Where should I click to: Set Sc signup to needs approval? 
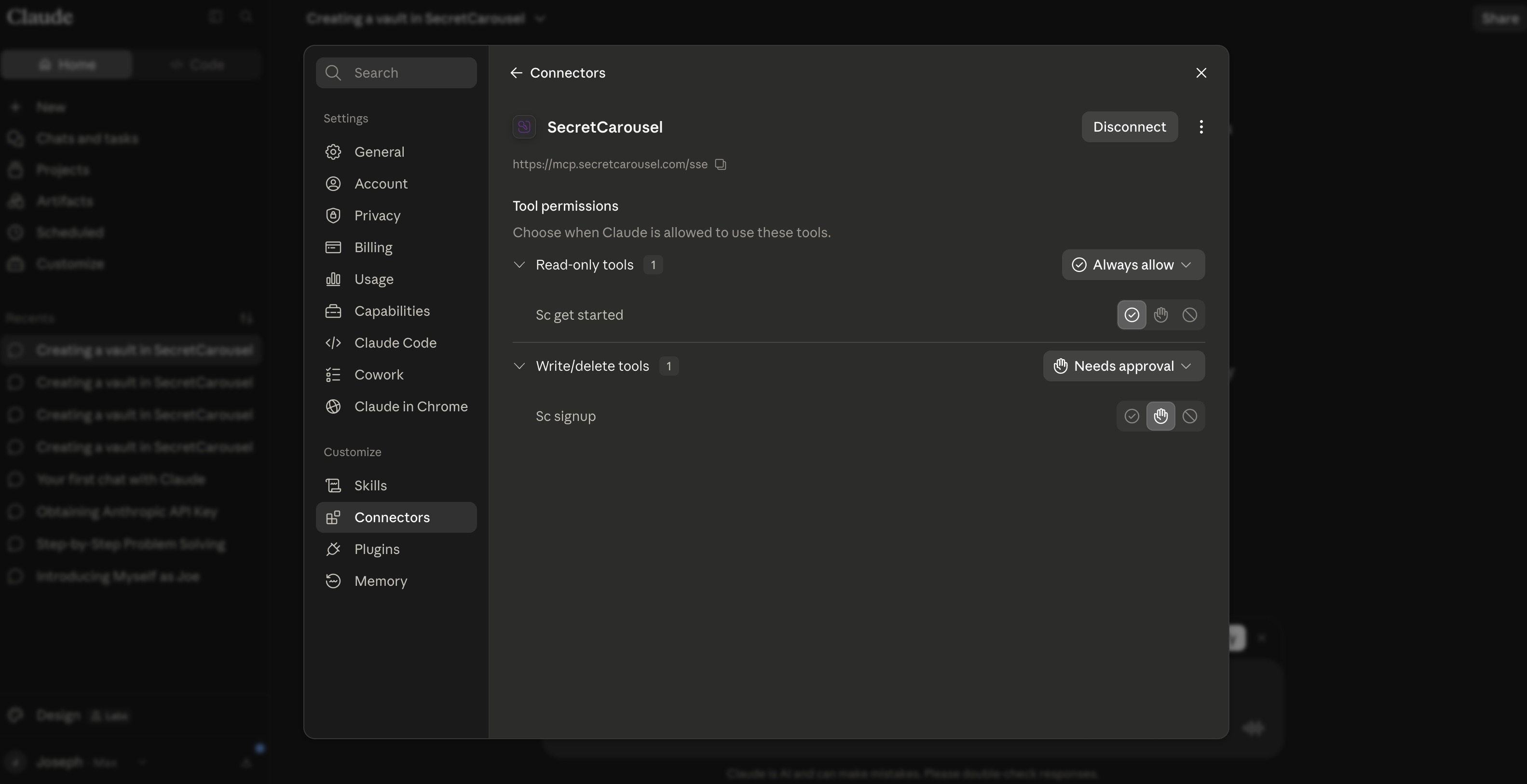click(x=1160, y=416)
